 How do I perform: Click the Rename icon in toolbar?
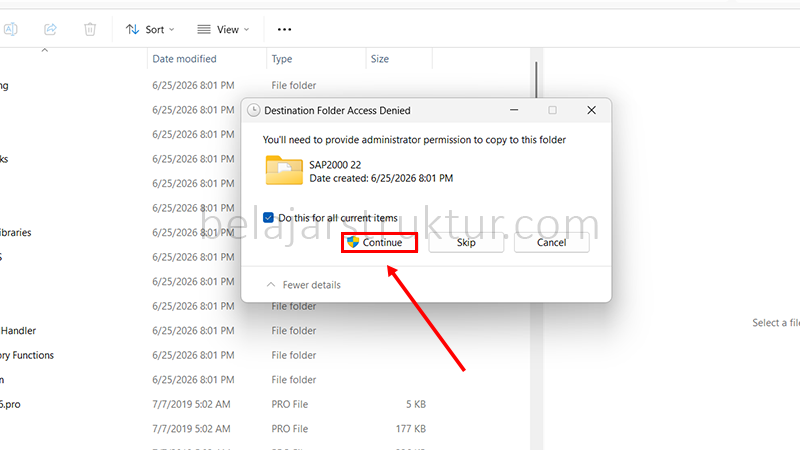click(10, 29)
